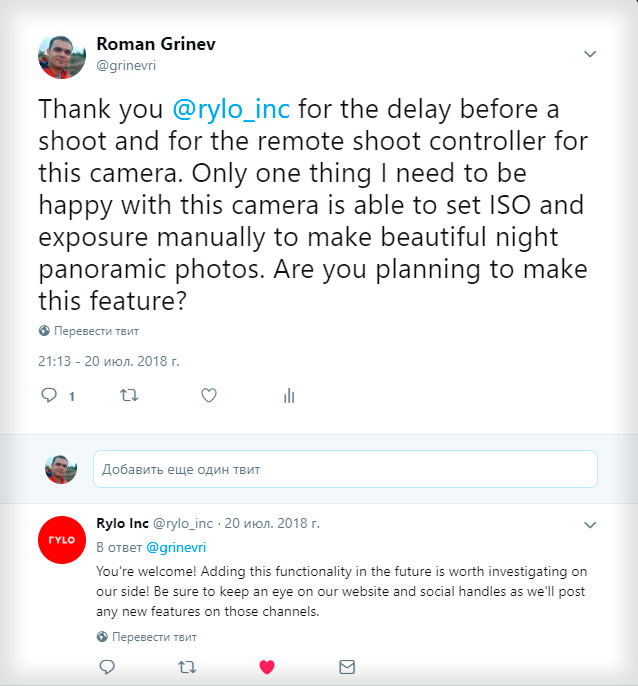Open the red Rylo logo avatar

click(x=61, y=540)
